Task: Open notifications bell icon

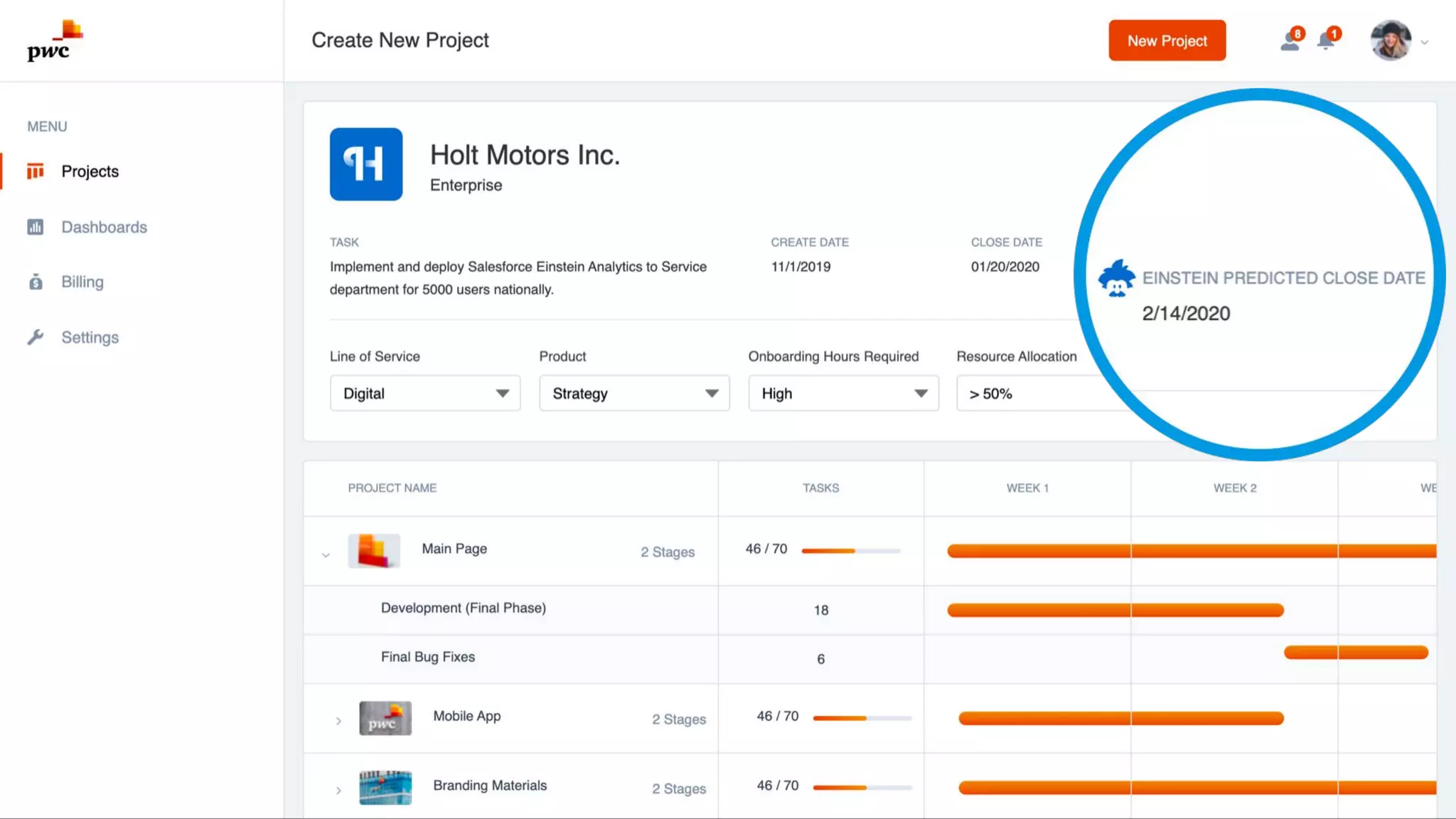Action: pyautogui.click(x=1326, y=41)
